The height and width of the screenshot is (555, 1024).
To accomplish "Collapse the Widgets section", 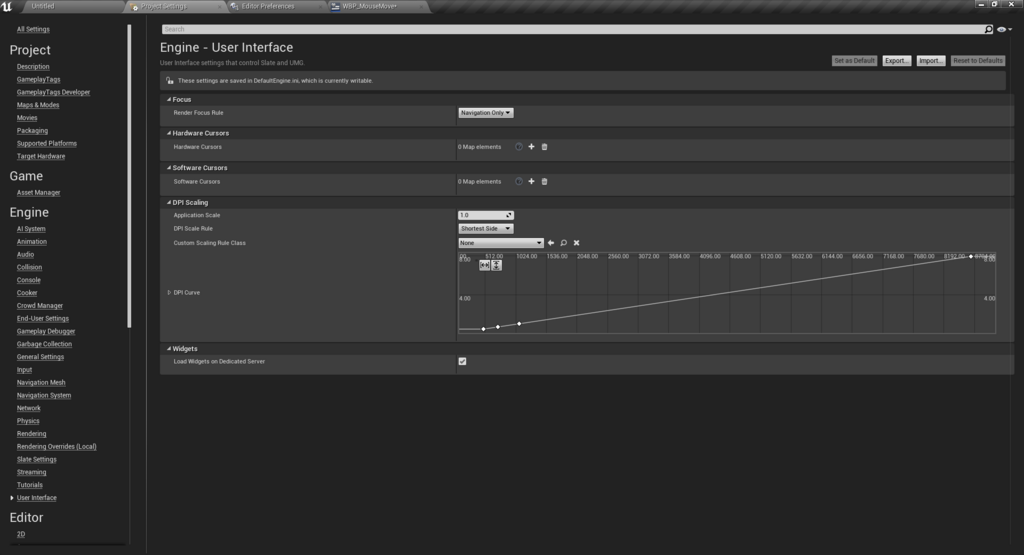I will (168, 349).
